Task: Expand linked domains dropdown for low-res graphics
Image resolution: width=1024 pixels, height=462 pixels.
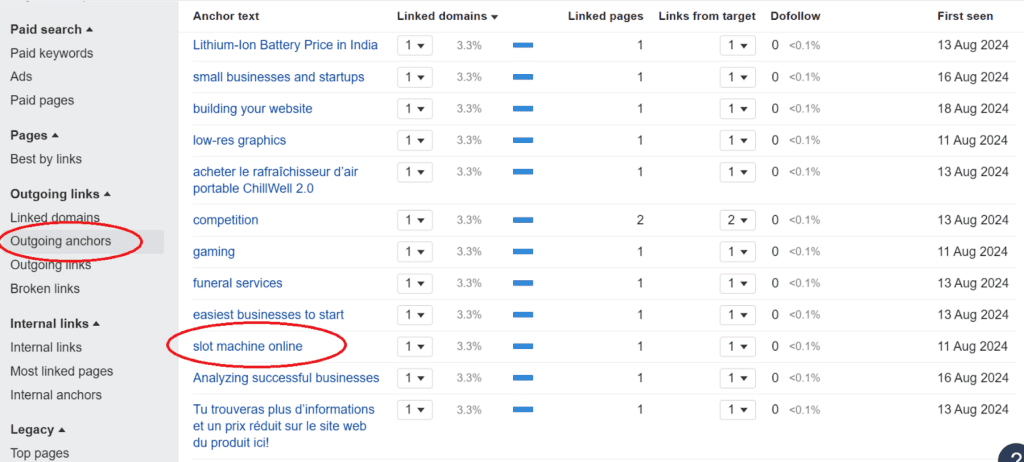Action: tap(415, 140)
